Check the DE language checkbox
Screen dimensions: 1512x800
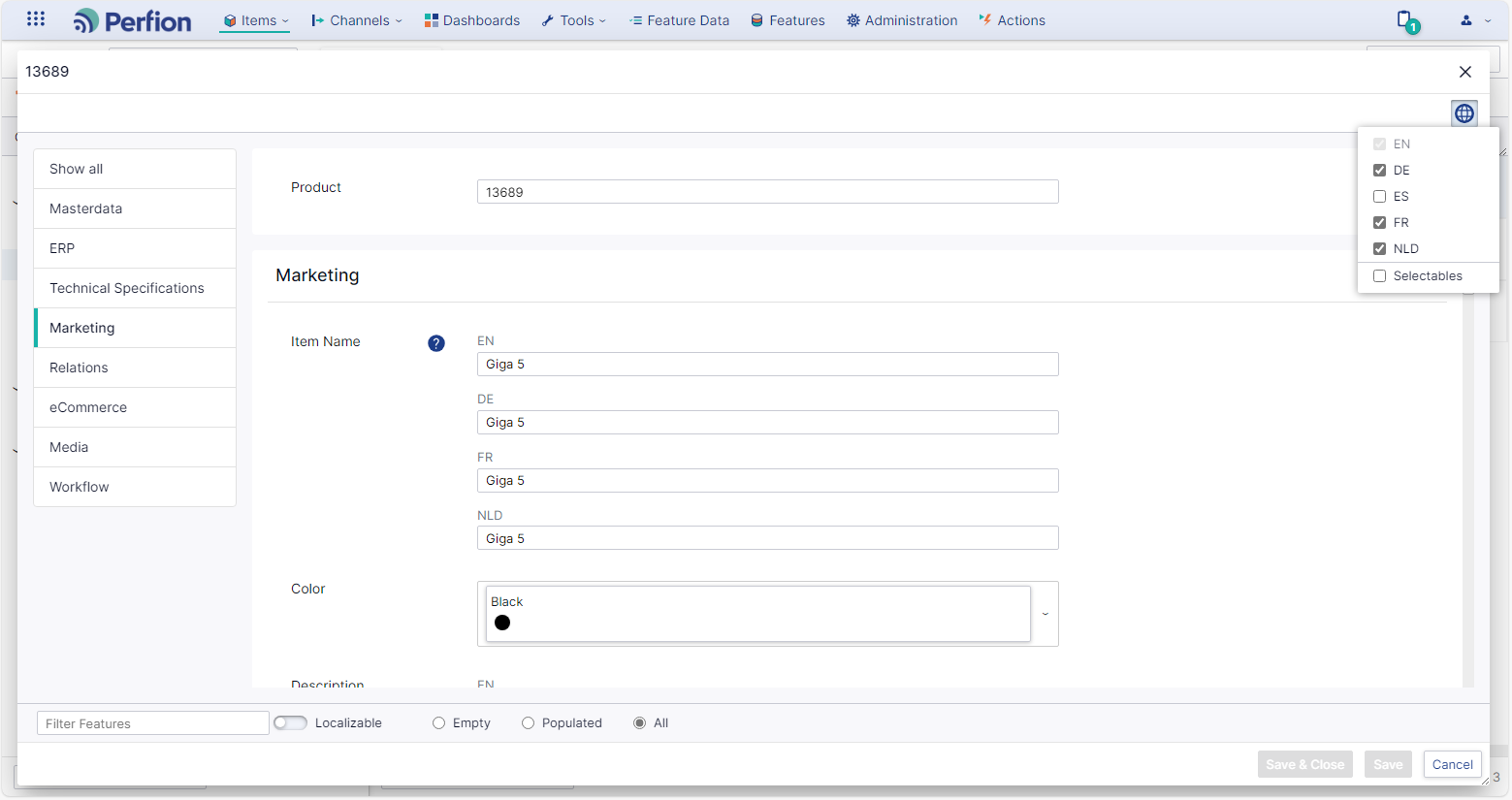pyautogui.click(x=1379, y=170)
